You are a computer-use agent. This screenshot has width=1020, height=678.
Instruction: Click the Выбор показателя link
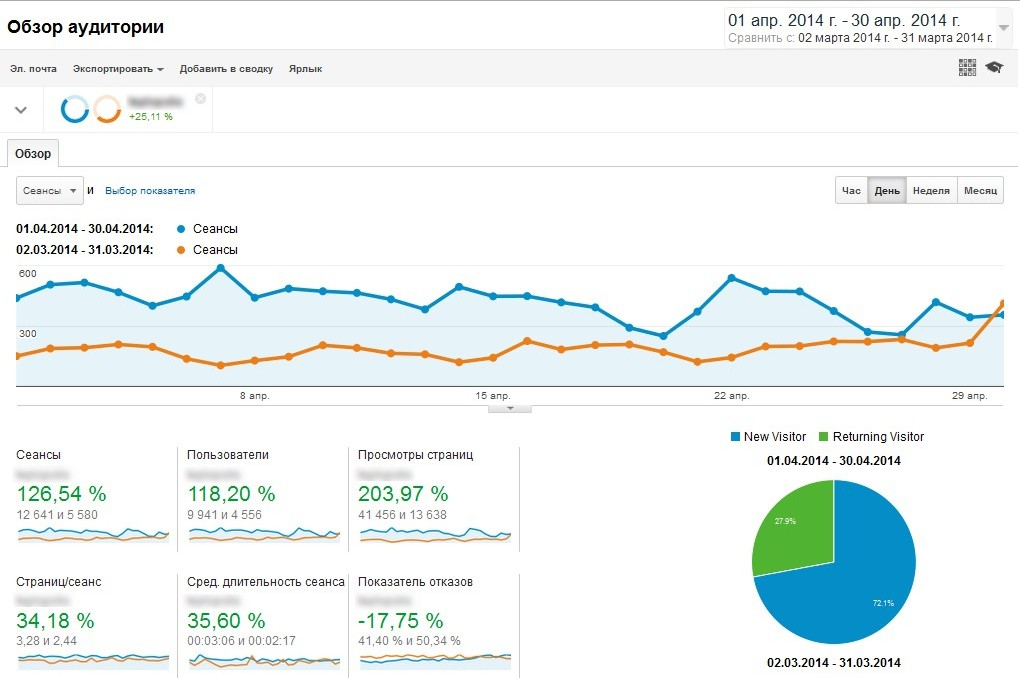coord(150,190)
